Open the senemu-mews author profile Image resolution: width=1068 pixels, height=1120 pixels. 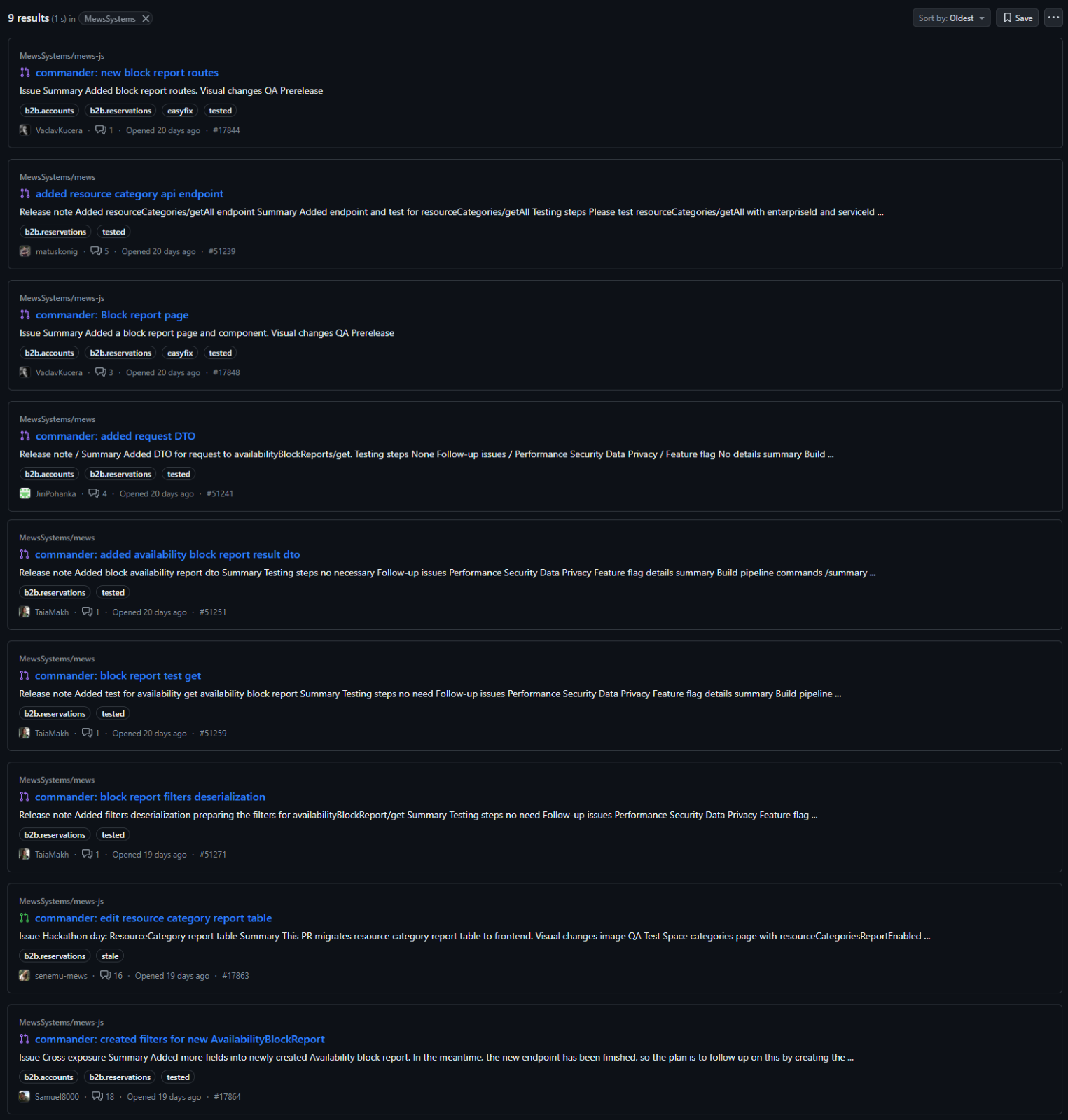(x=61, y=976)
